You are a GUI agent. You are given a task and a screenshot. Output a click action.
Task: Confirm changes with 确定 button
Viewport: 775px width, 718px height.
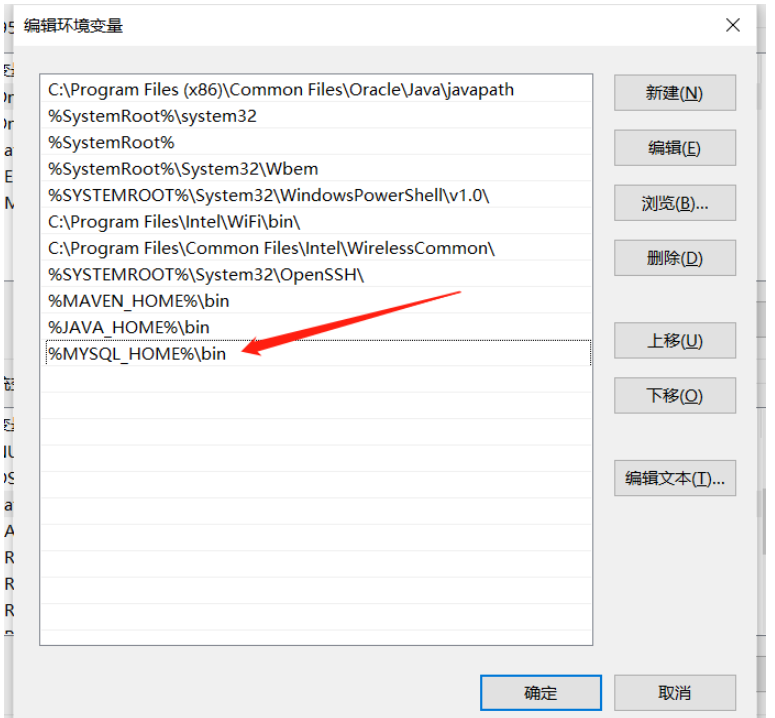tap(541, 693)
